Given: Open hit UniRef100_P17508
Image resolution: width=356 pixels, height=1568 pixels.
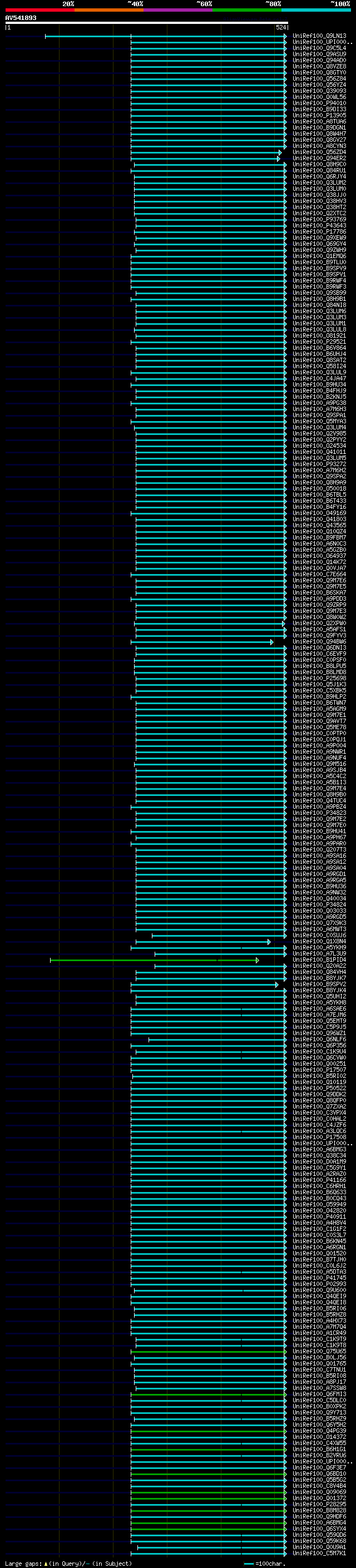Looking at the screenshot, I should [x=319, y=1137].
